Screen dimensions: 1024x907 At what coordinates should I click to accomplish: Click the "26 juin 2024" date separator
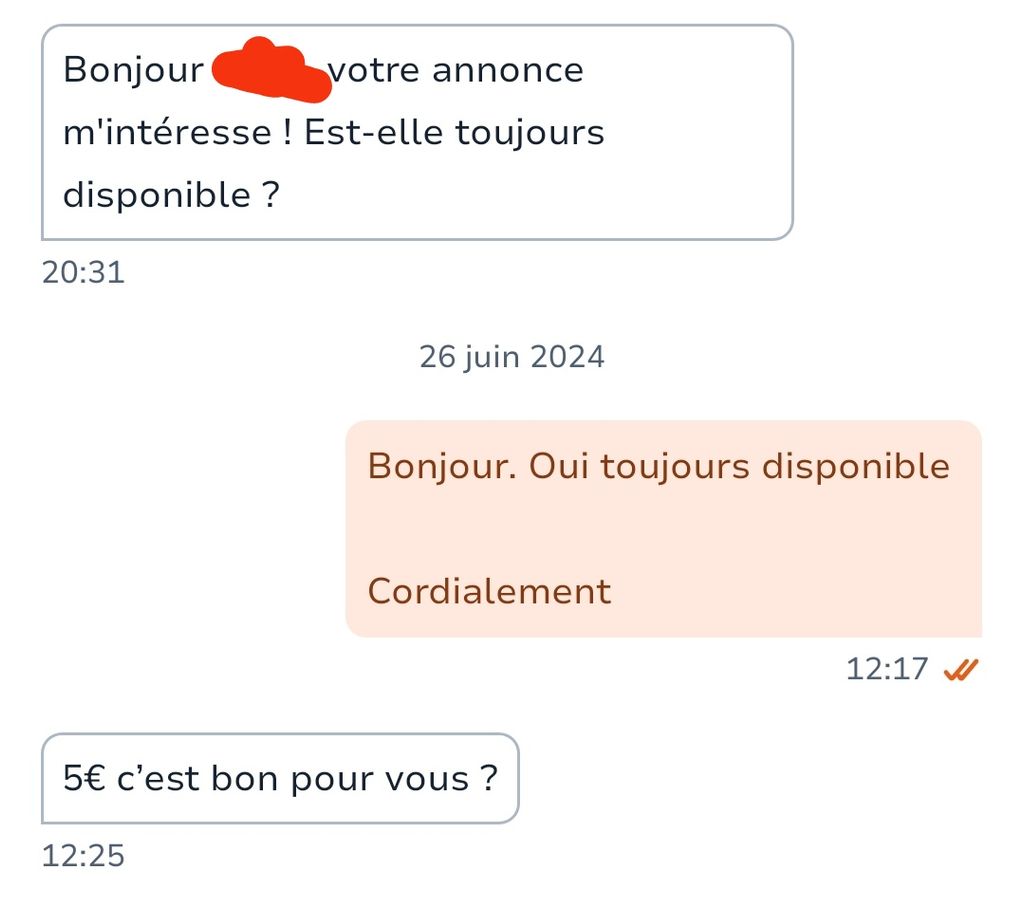(512, 357)
